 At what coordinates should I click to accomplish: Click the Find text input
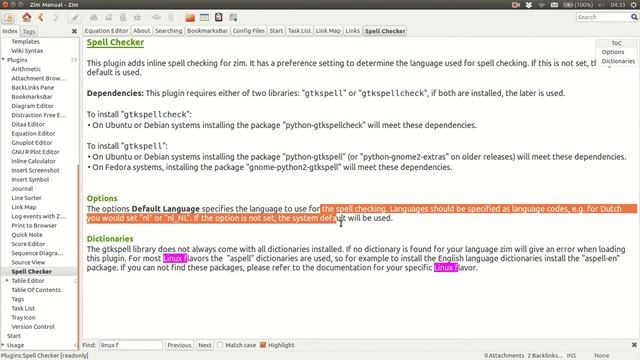pos(131,345)
